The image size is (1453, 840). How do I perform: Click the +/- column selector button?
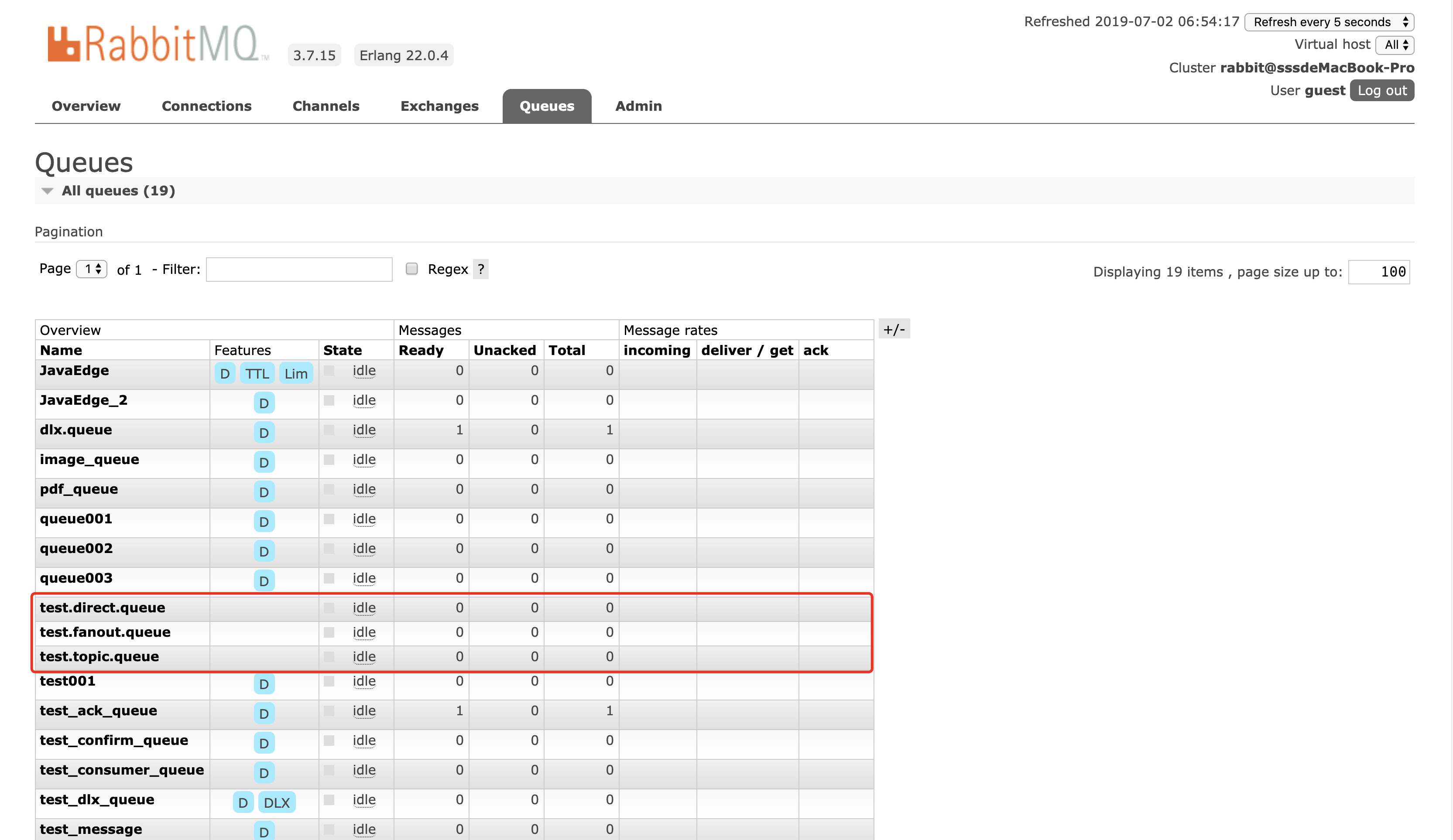(x=894, y=330)
